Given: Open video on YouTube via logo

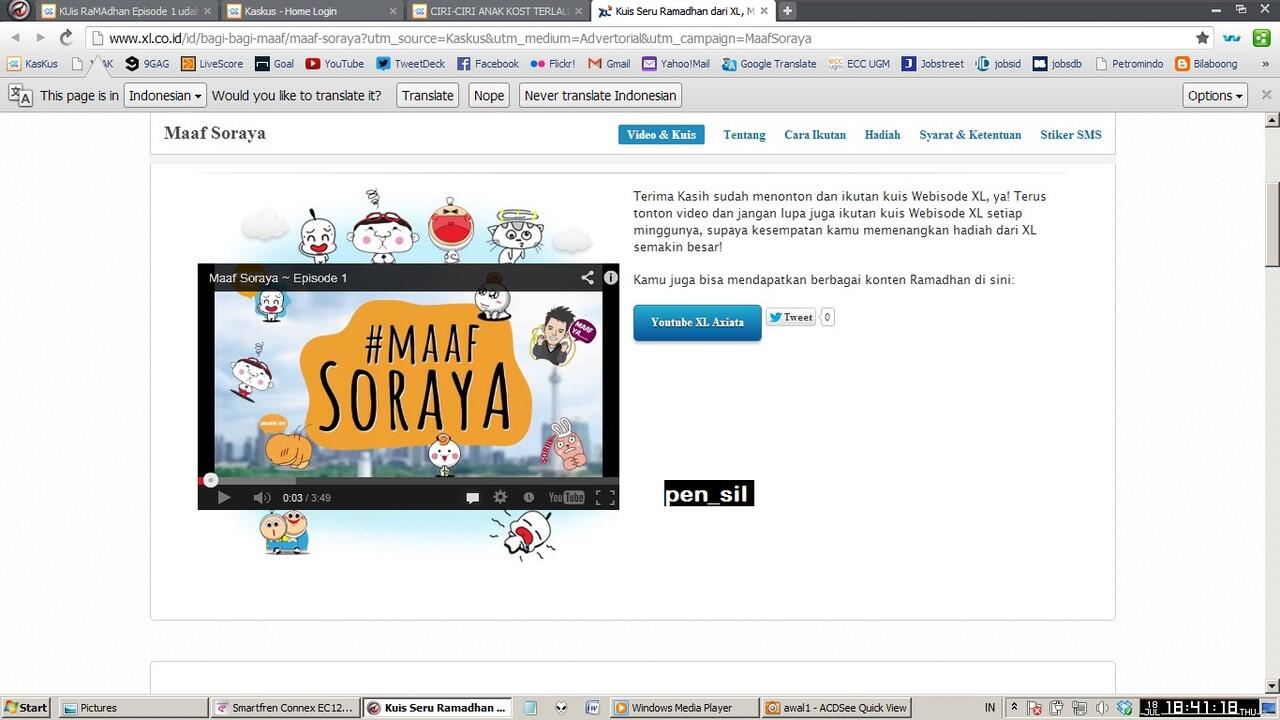Looking at the screenshot, I should (566, 497).
